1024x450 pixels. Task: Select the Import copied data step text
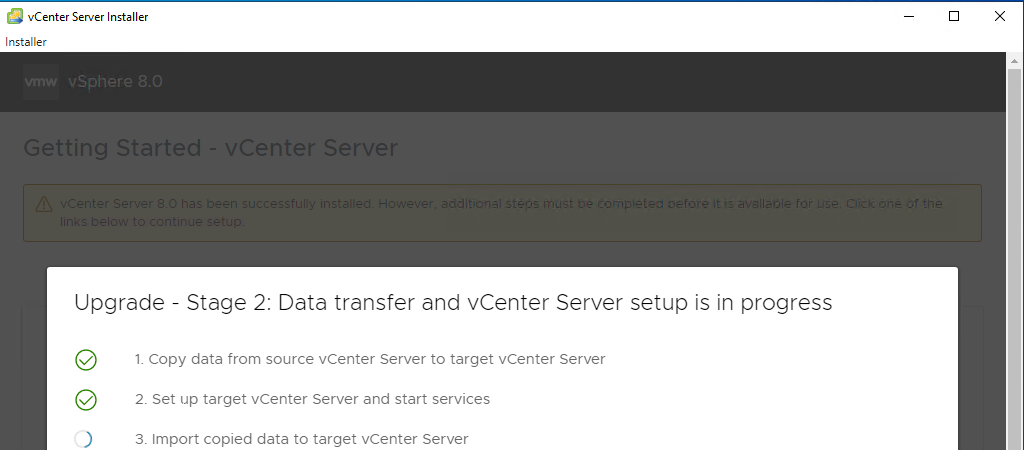pos(301,439)
